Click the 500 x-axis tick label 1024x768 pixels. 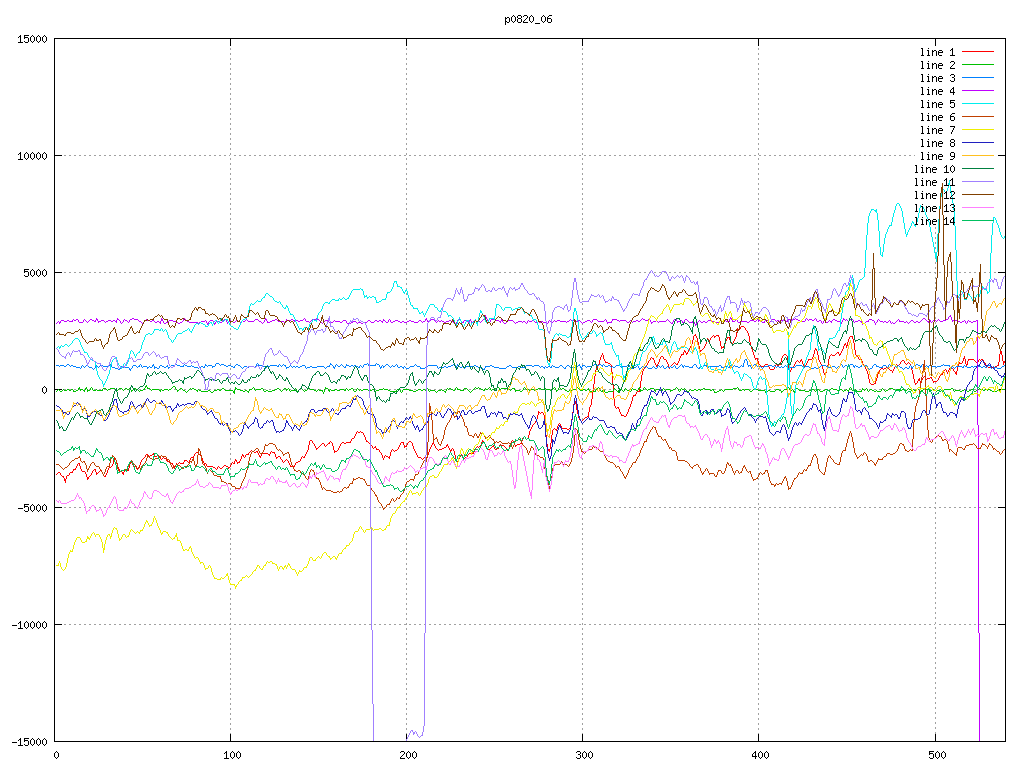coord(935,756)
